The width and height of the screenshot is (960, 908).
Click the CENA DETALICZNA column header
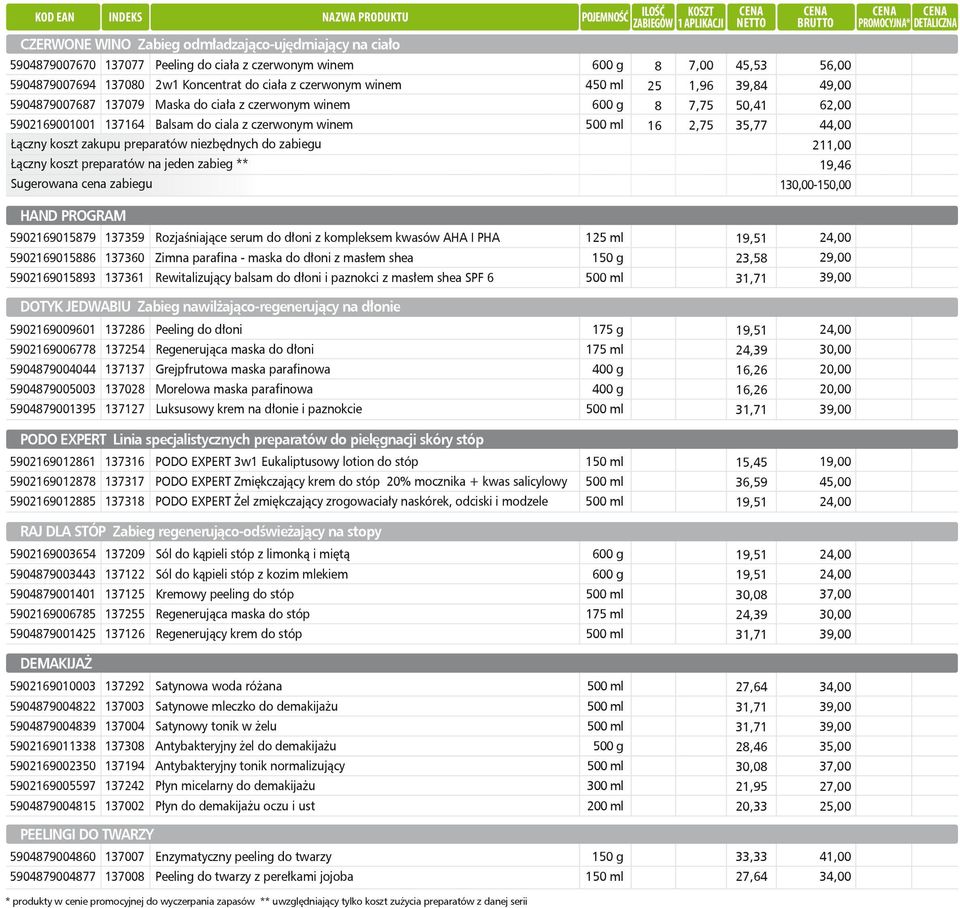pyautogui.click(x=935, y=17)
